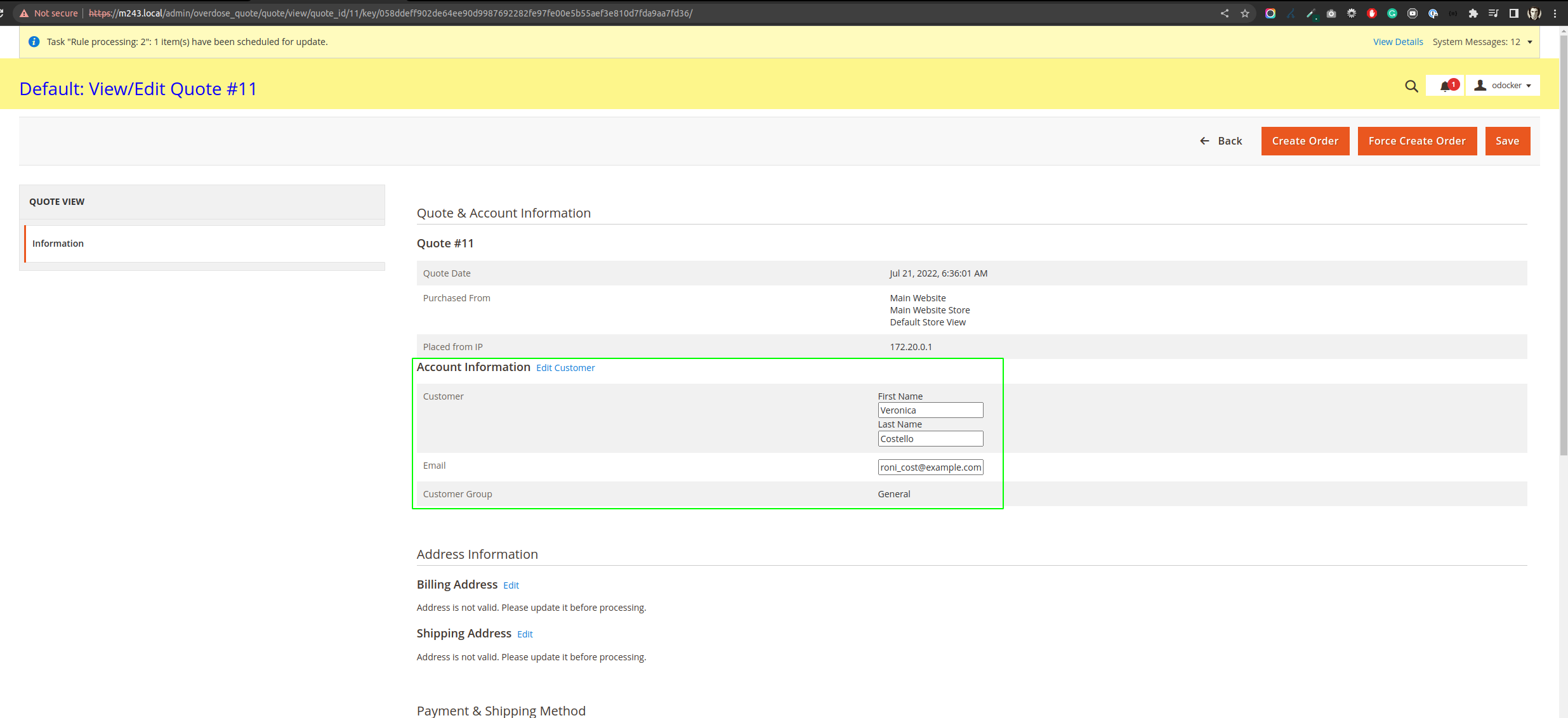The width and height of the screenshot is (1568, 718).
Task: Open the Extensions puzzle piece icon
Action: coord(1473,13)
